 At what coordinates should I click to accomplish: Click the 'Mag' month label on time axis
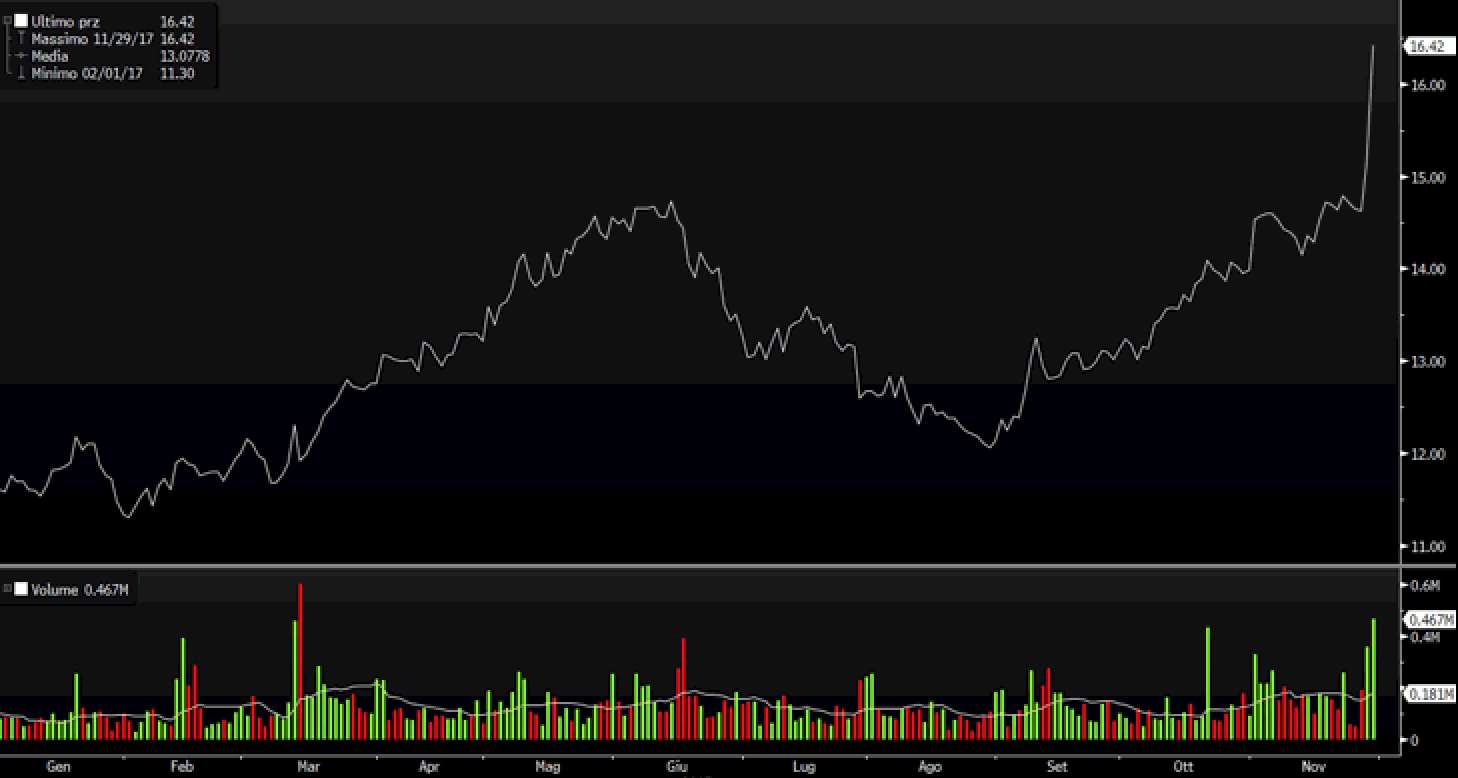(x=548, y=767)
